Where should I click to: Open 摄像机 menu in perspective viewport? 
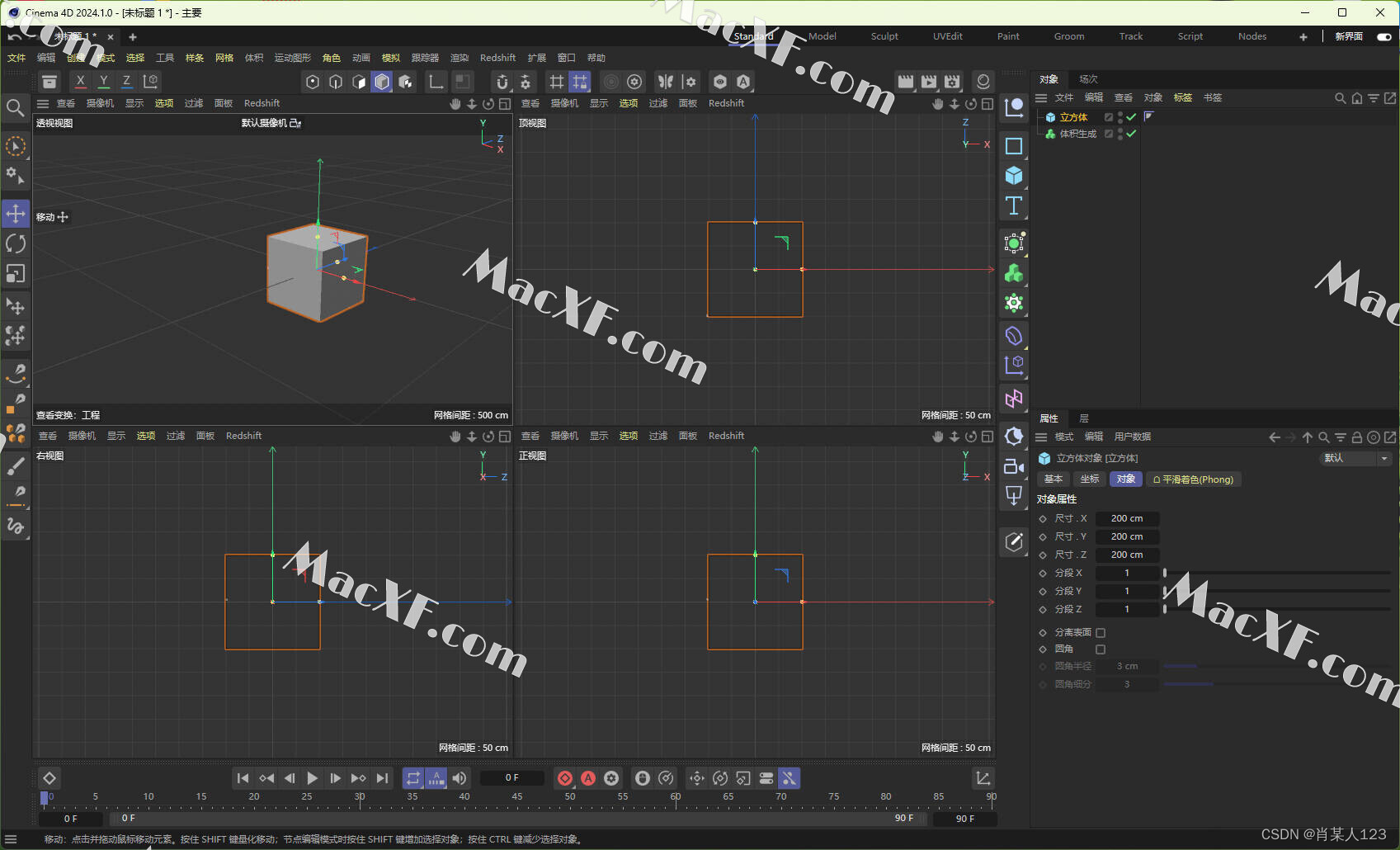(x=101, y=103)
